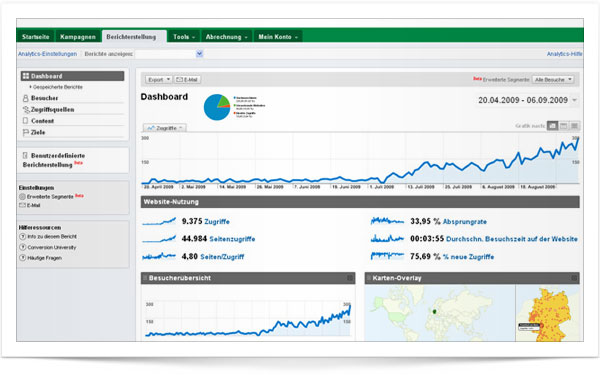600x376 pixels.
Task: Open Häufige Fragen link
Action: point(44,258)
